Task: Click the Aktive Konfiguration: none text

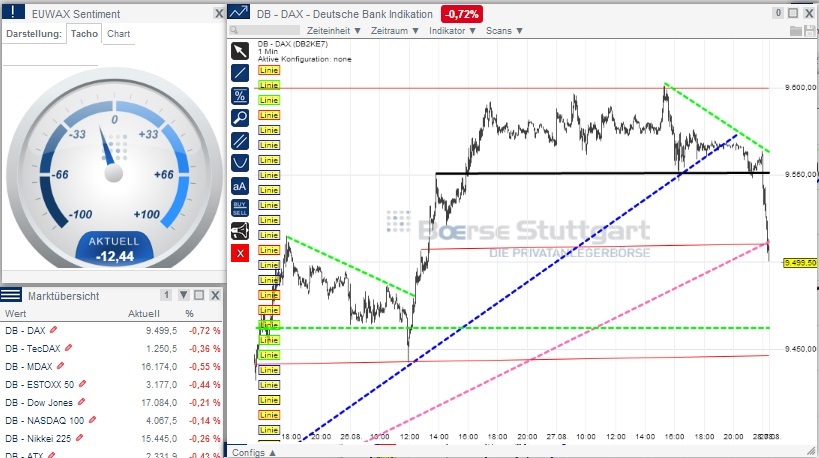Action: (x=305, y=59)
